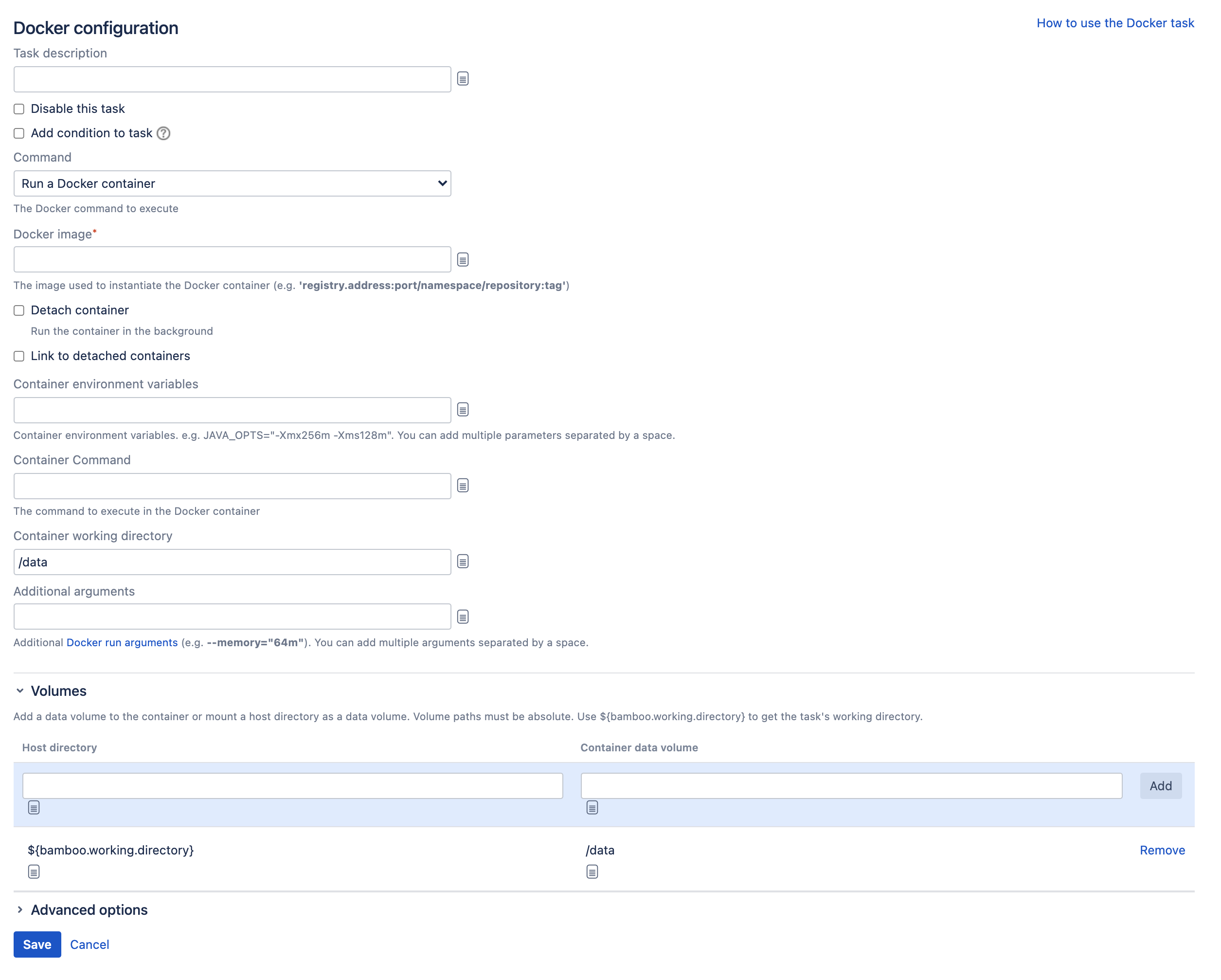Check the Disable this task checkbox
1221x980 pixels.
coord(19,109)
